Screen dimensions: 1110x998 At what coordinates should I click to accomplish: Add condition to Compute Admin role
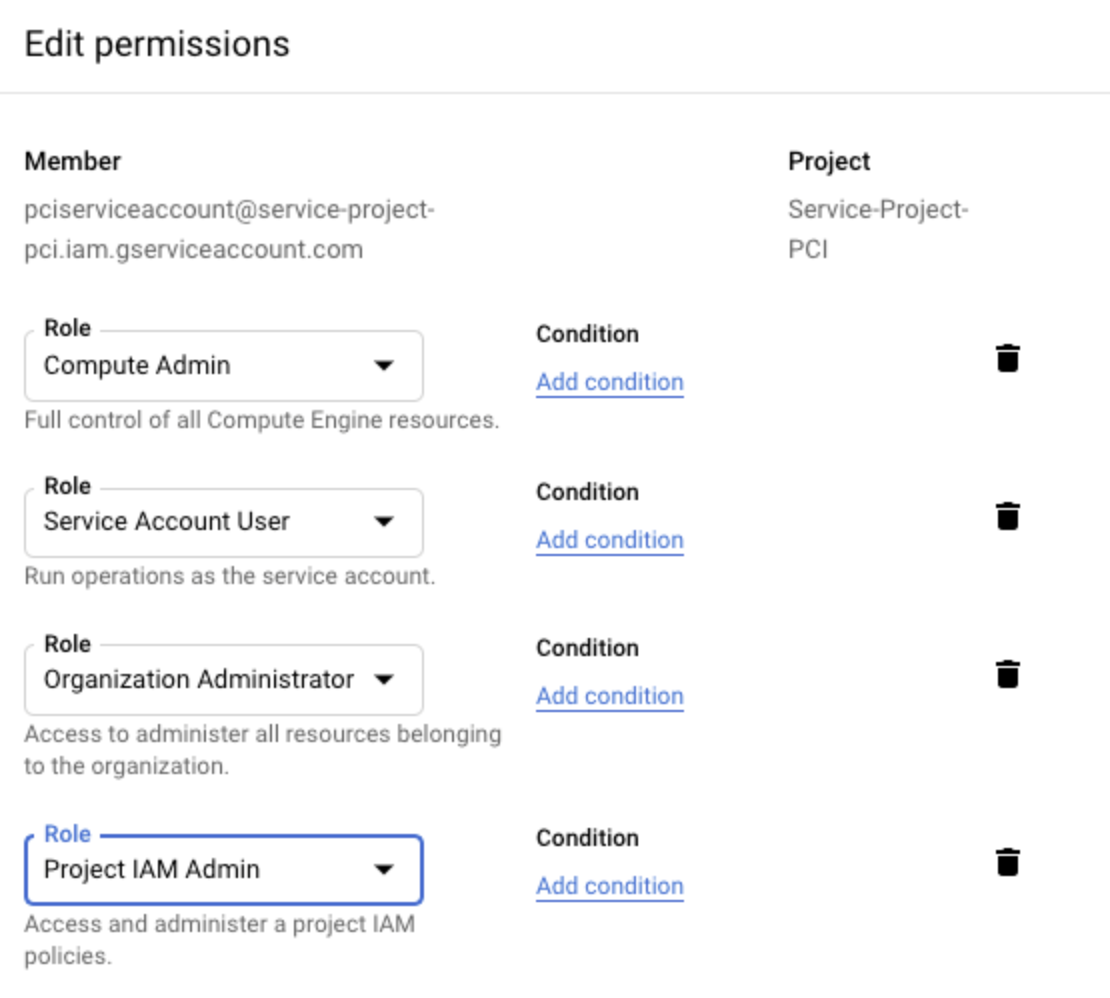609,382
